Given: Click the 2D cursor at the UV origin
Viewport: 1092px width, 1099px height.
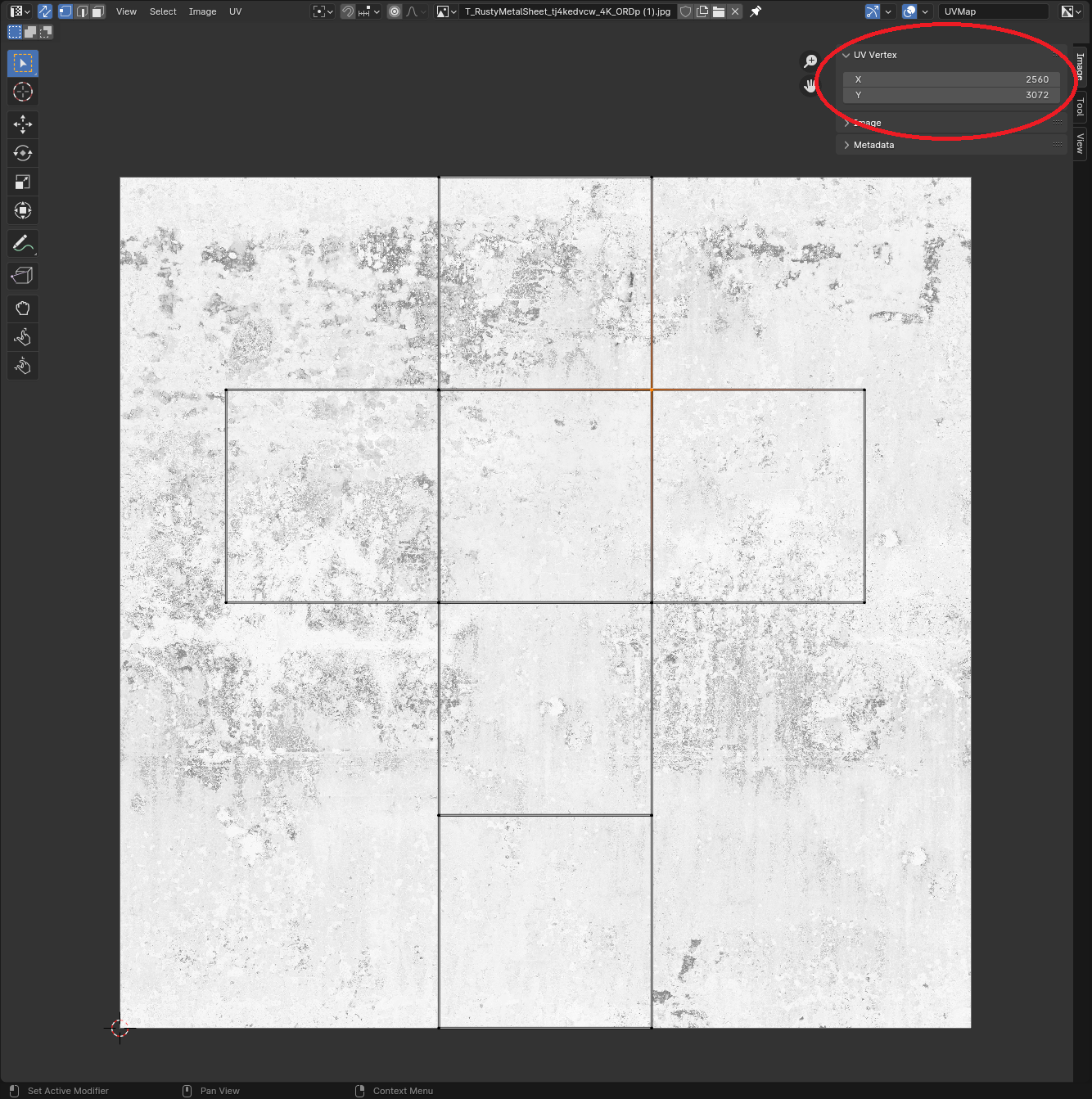Looking at the screenshot, I should [x=120, y=1028].
